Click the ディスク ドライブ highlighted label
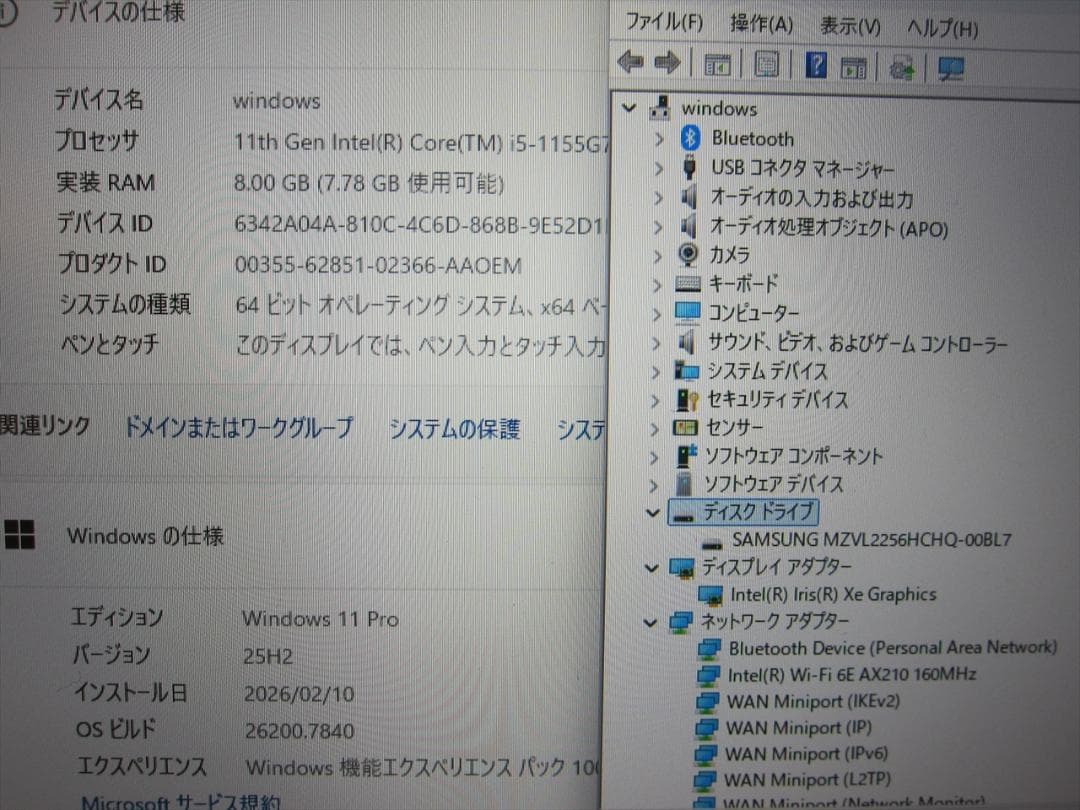This screenshot has width=1080, height=810. 758,512
